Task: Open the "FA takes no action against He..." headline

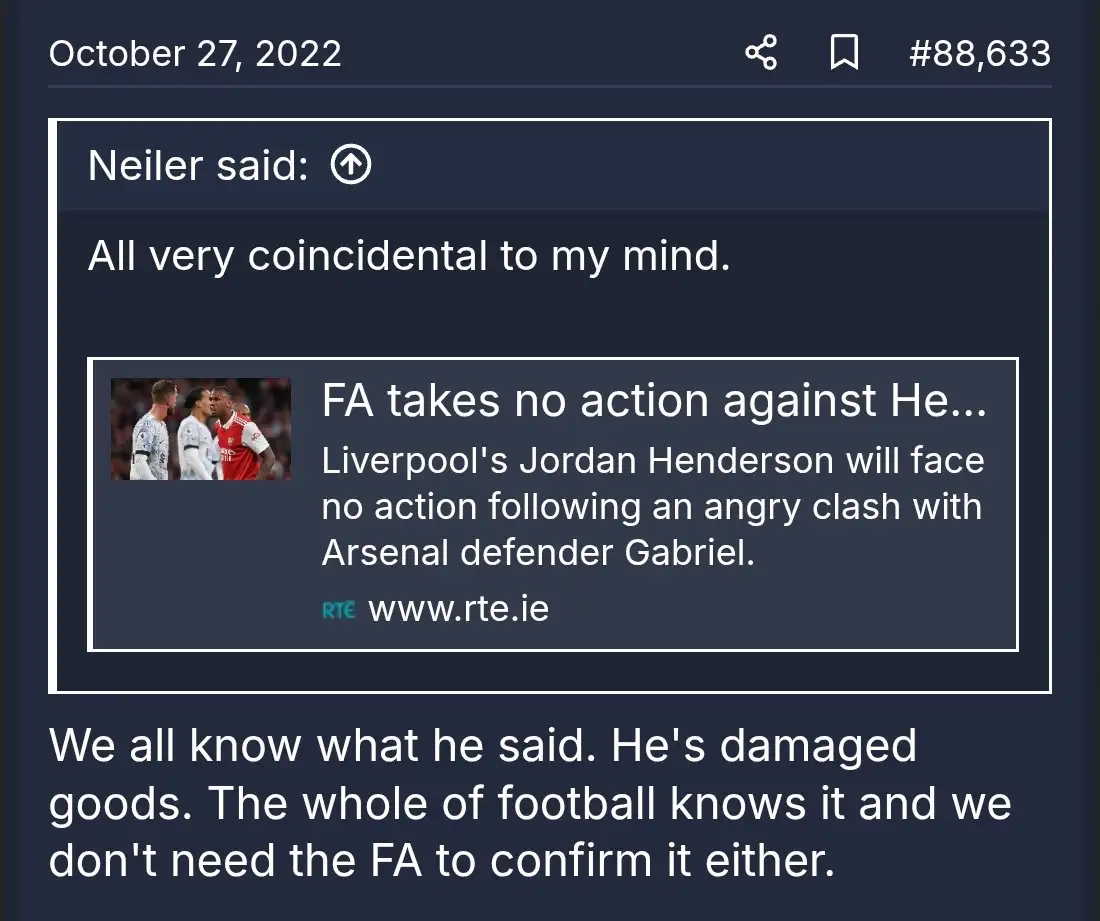Action: (654, 402)
